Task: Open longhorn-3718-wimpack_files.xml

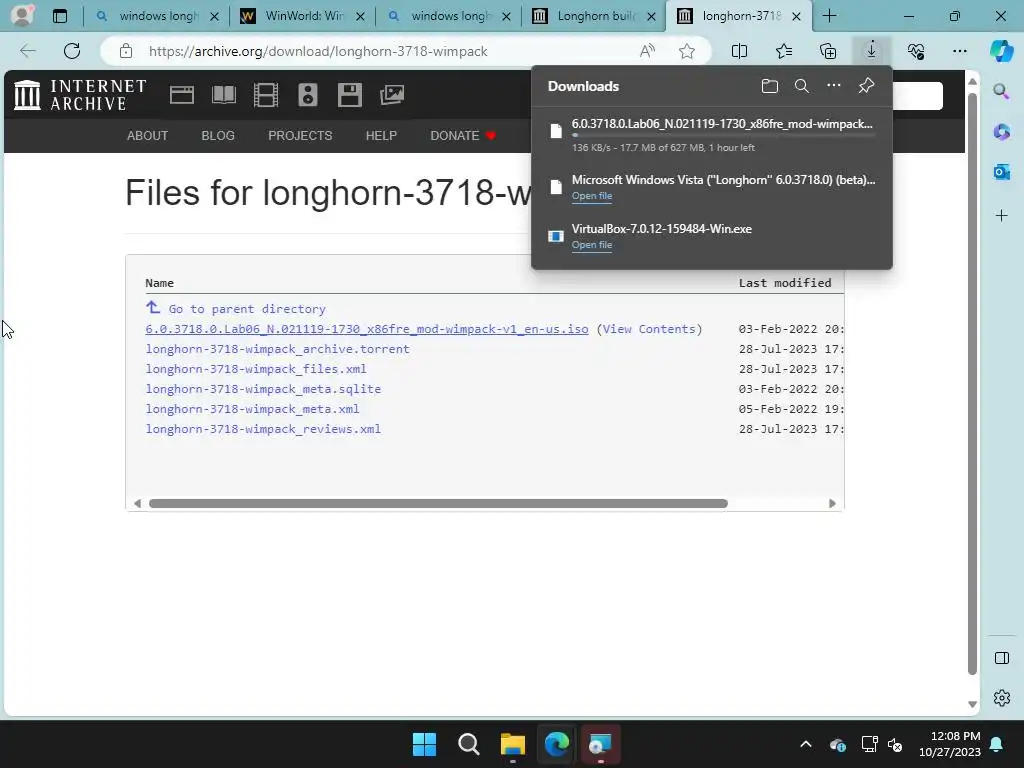Action: point(256,369)
